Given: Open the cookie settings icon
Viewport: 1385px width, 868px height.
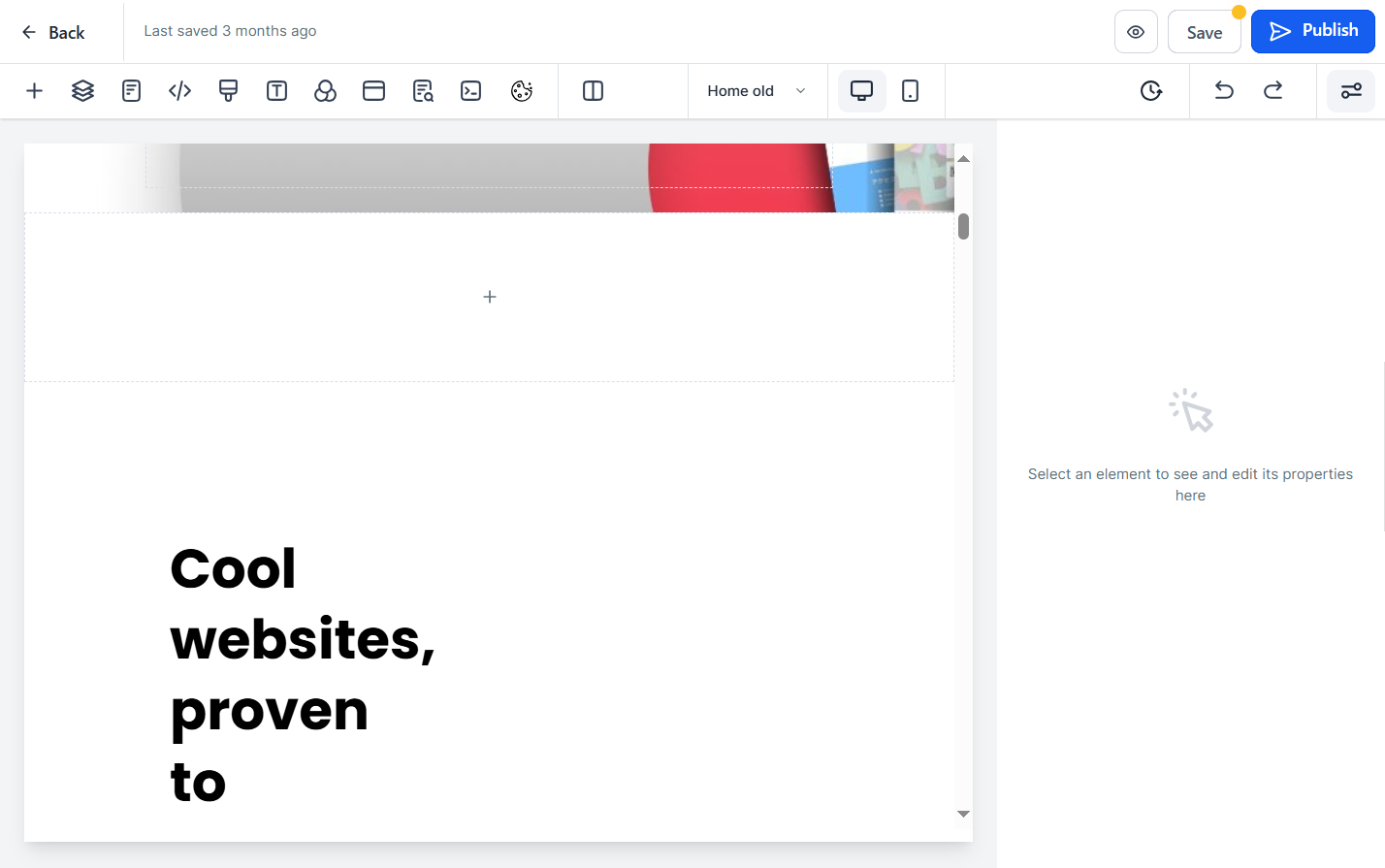Looking at the screenshot, I should (x=522, y=91).
